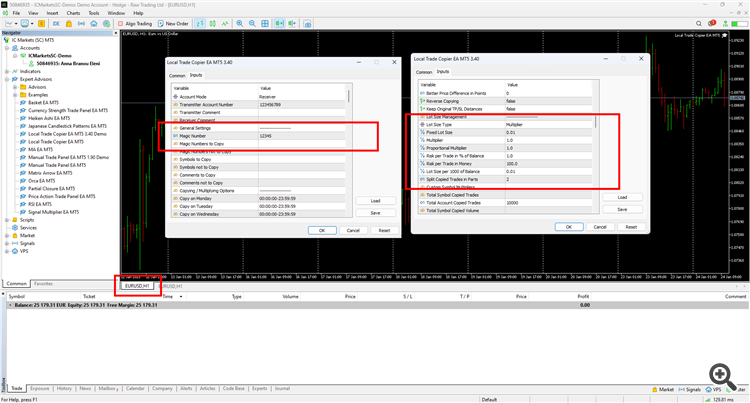Toggle chart shift icon
Image resolution: width=750 pixels, height=403 pixels.
click(292, 23)
